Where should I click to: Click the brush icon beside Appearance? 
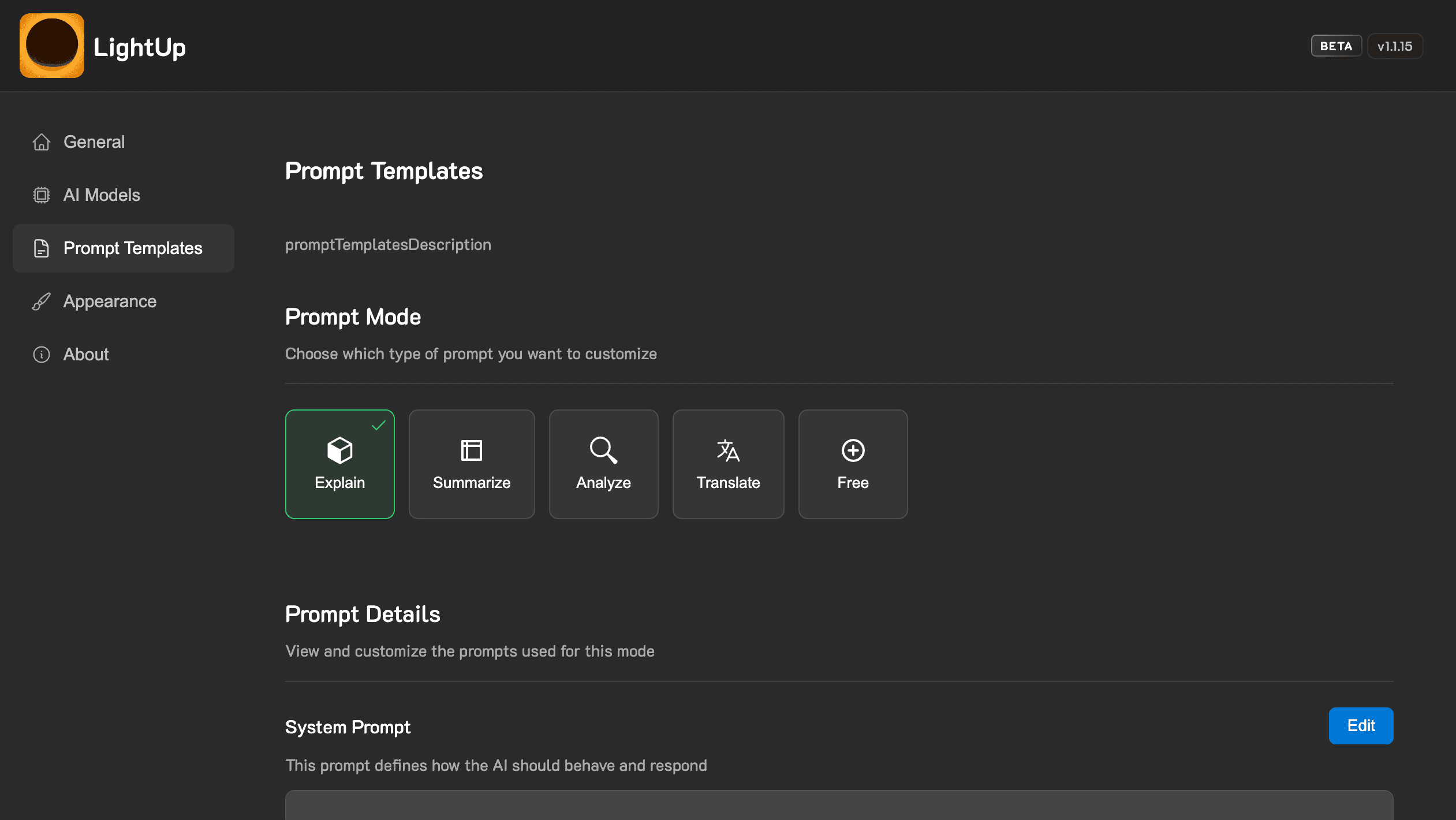pos(41,301)
